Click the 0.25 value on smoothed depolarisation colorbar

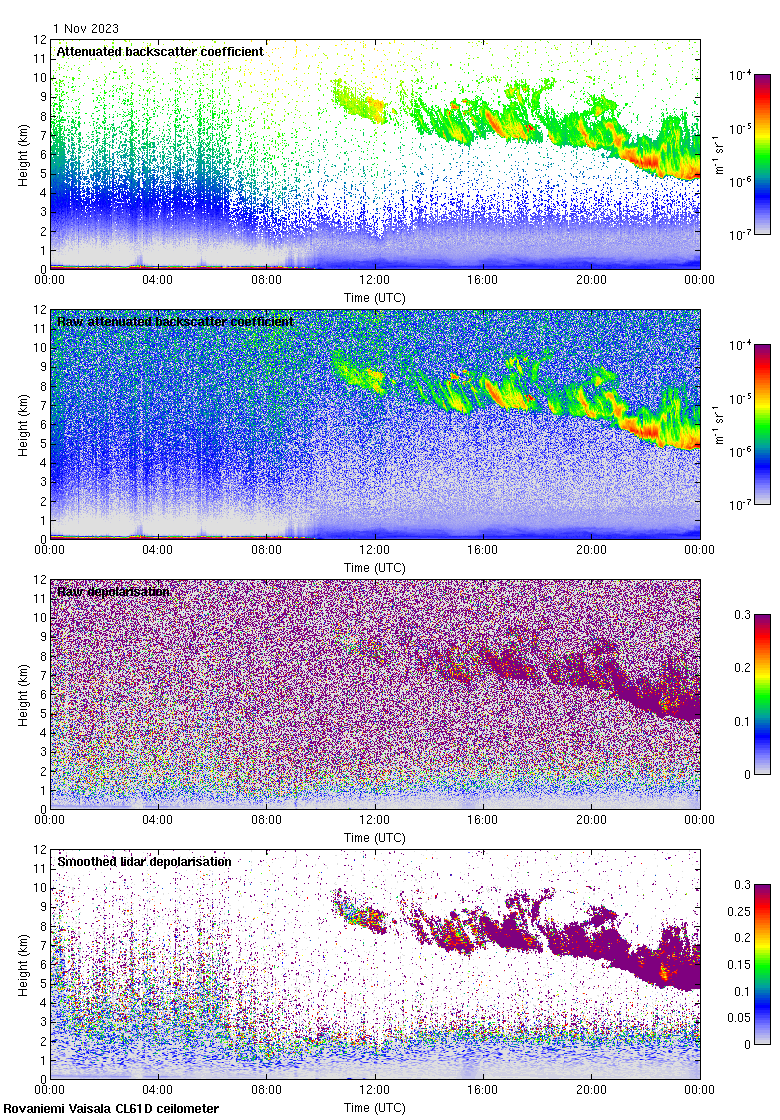pos(739,911)
